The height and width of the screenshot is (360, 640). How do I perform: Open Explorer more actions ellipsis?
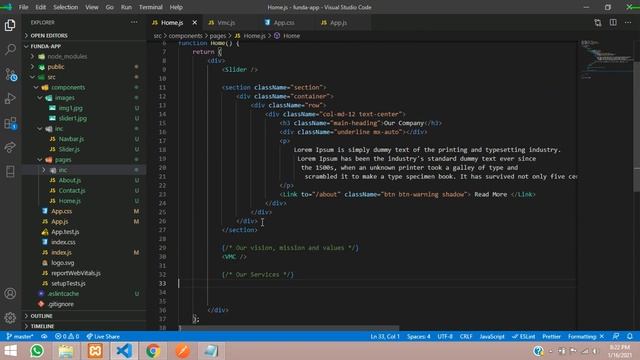134,22
